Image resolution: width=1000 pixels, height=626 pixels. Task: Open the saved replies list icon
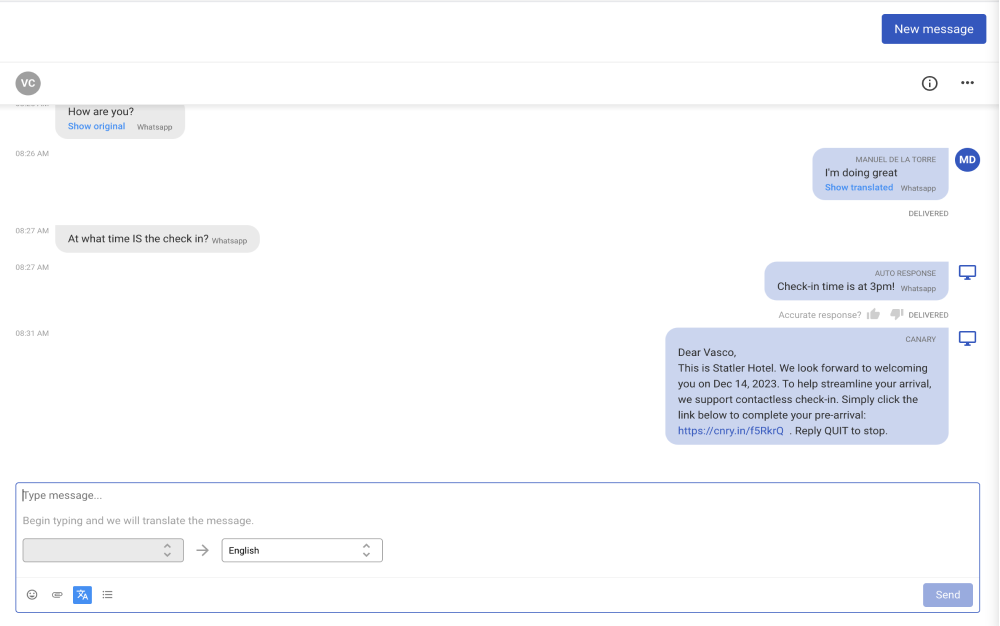point(107,595)
